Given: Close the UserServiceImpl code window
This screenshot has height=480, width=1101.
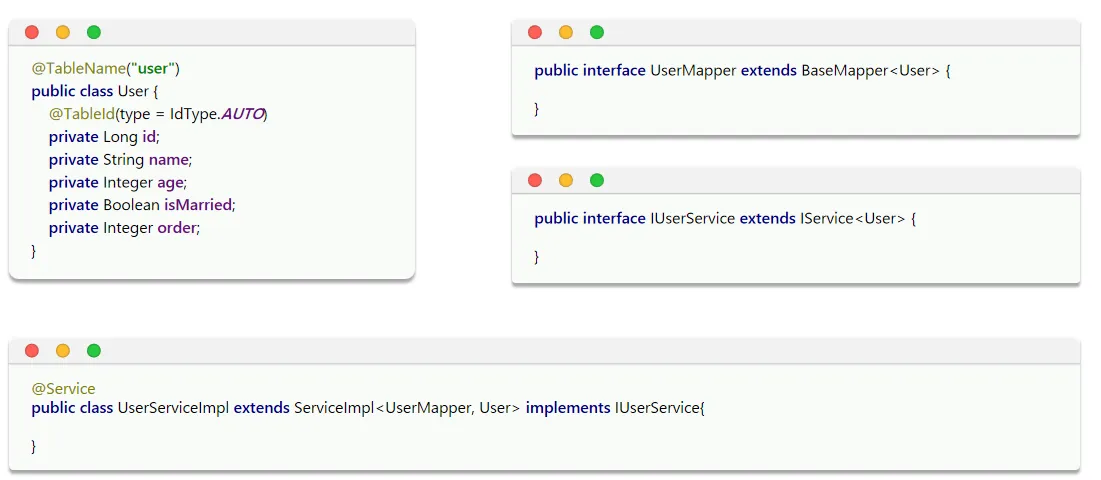Looking at the screenshot, I should [x=32, y=350].
